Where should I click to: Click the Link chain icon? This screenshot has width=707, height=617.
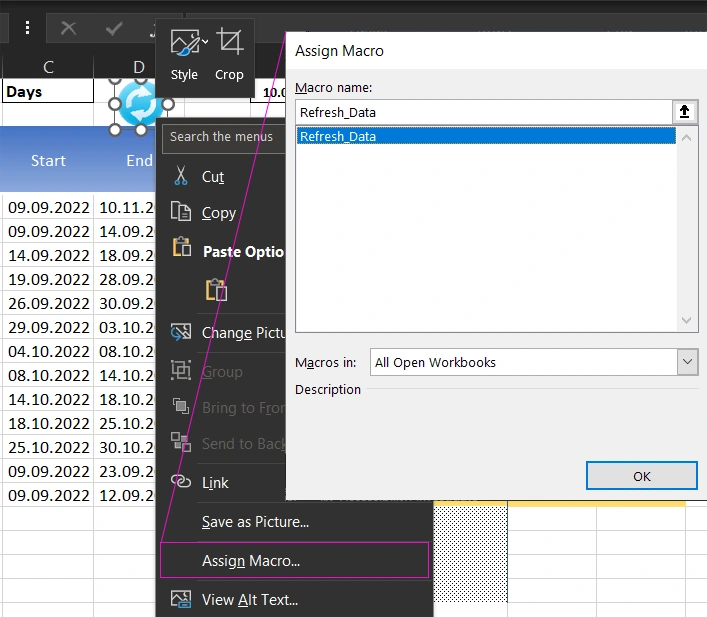click(x=181, y=482)
